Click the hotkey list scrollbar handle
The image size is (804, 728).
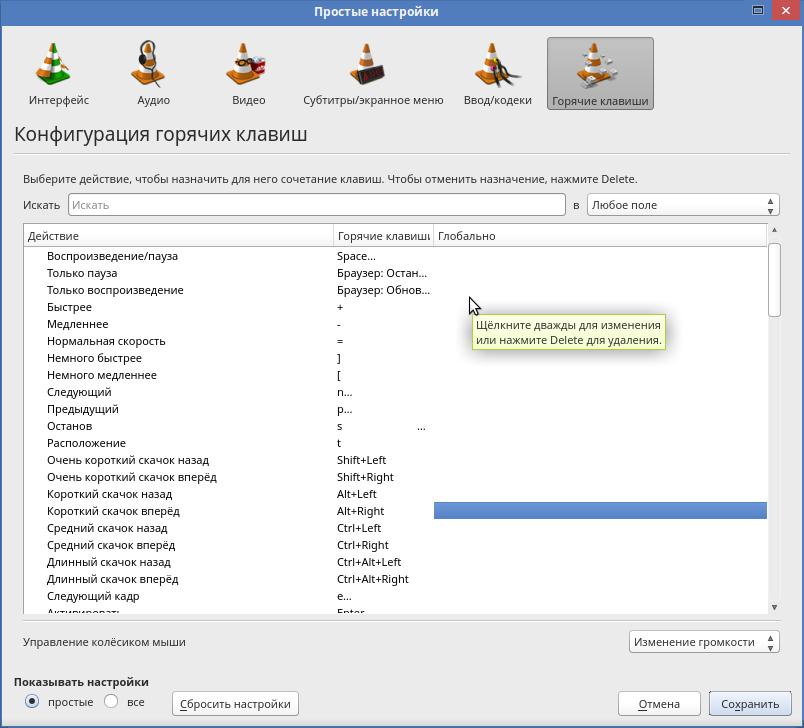774,280
